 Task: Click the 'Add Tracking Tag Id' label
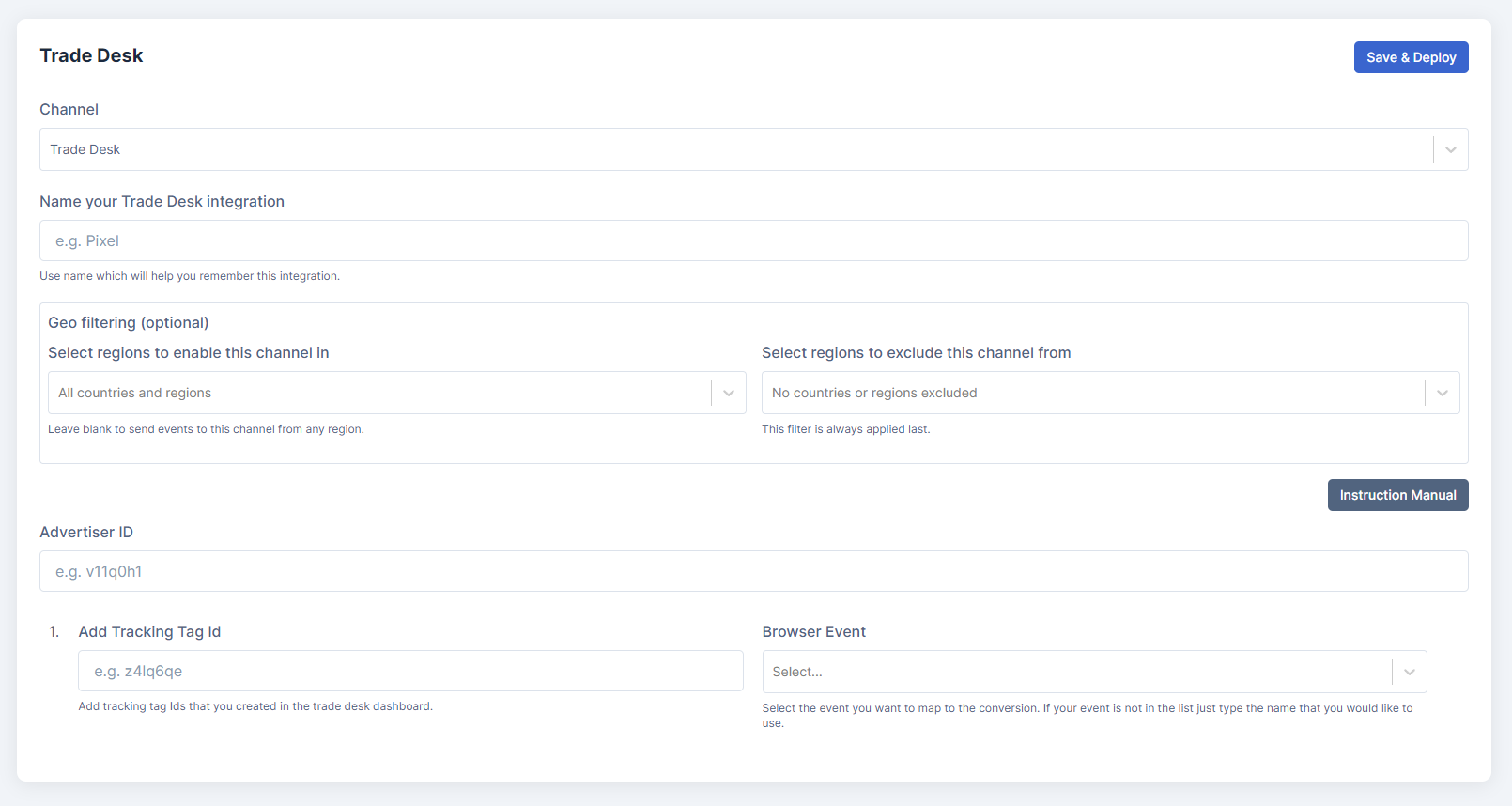tap(149, 632)
